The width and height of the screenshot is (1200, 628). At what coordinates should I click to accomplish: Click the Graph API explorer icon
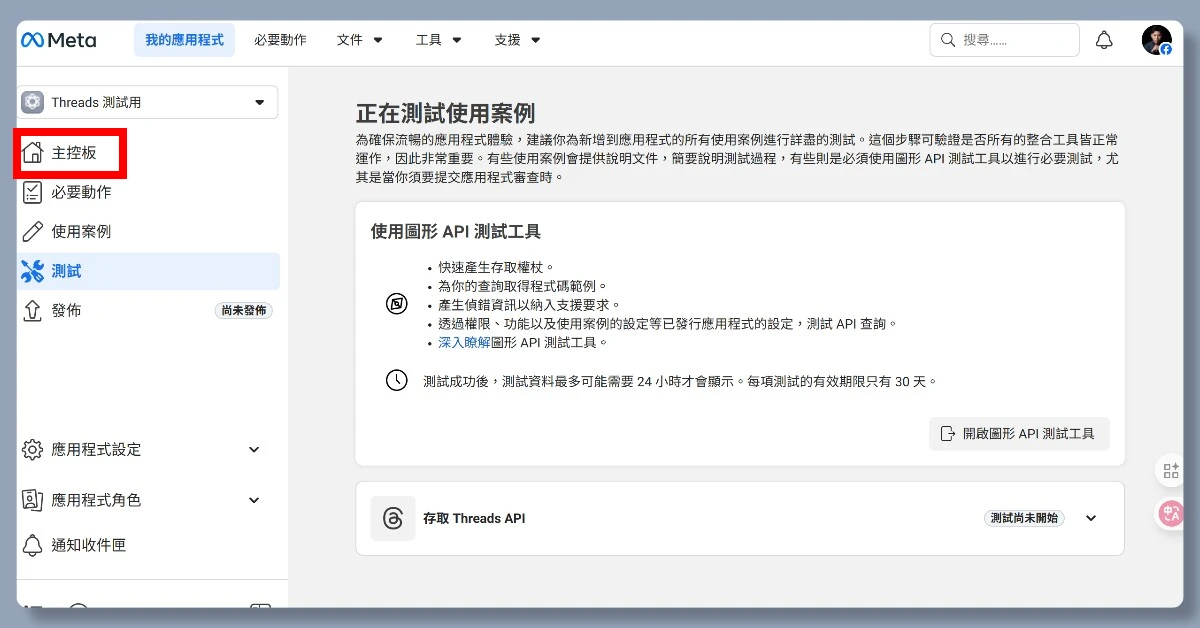pos(397,303)
